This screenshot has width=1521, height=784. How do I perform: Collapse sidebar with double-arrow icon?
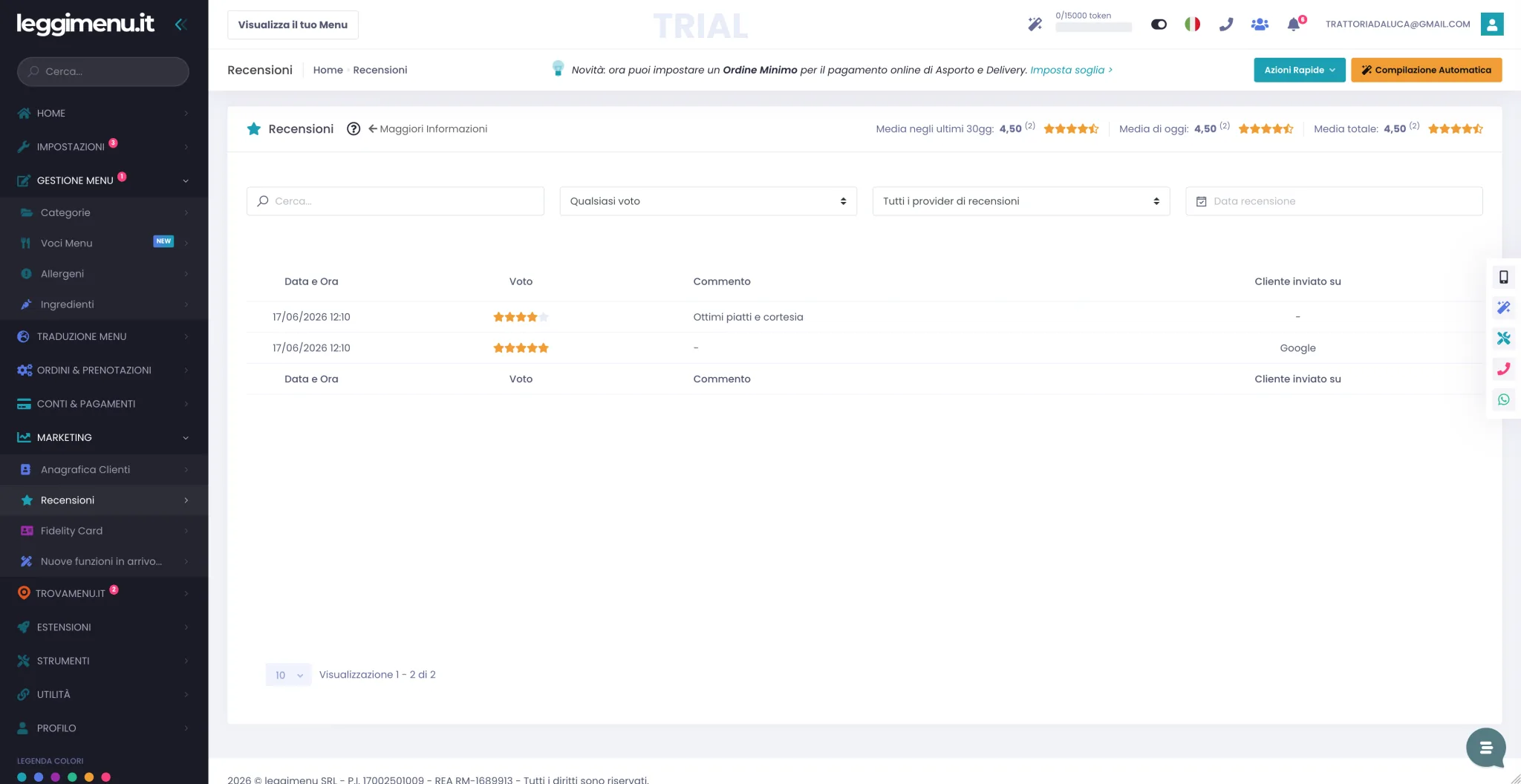(180, 24)
